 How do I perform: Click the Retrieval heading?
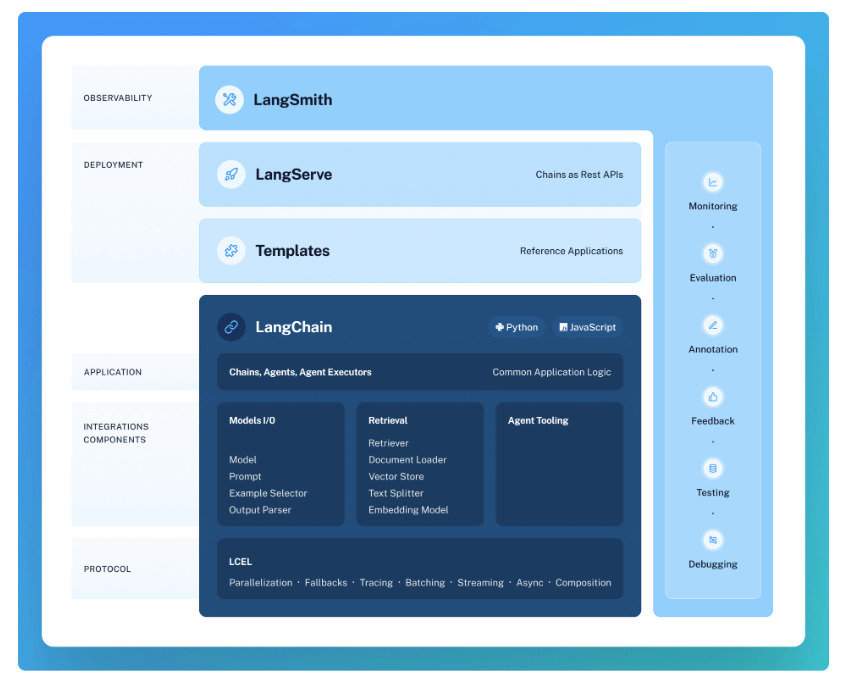[388, 420]
